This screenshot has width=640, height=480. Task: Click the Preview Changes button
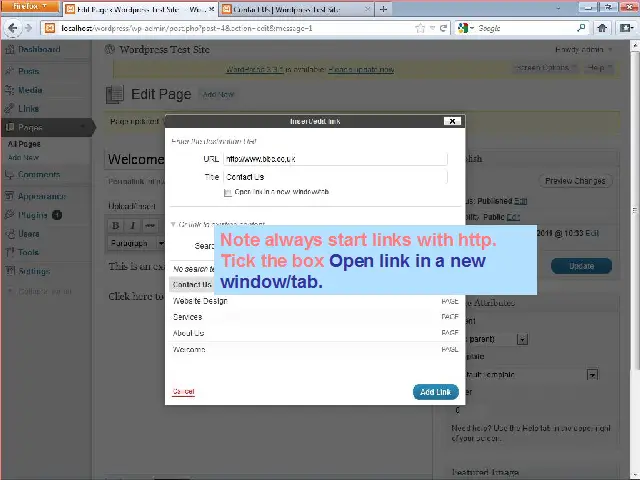(575, 181)
